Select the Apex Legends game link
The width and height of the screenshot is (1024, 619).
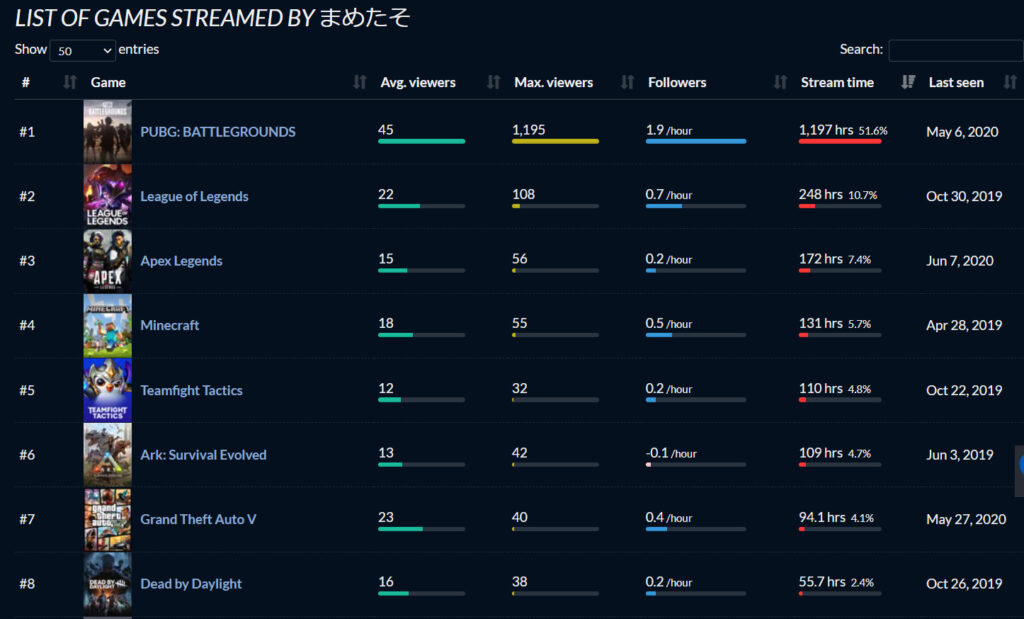(x=181, y=261)
